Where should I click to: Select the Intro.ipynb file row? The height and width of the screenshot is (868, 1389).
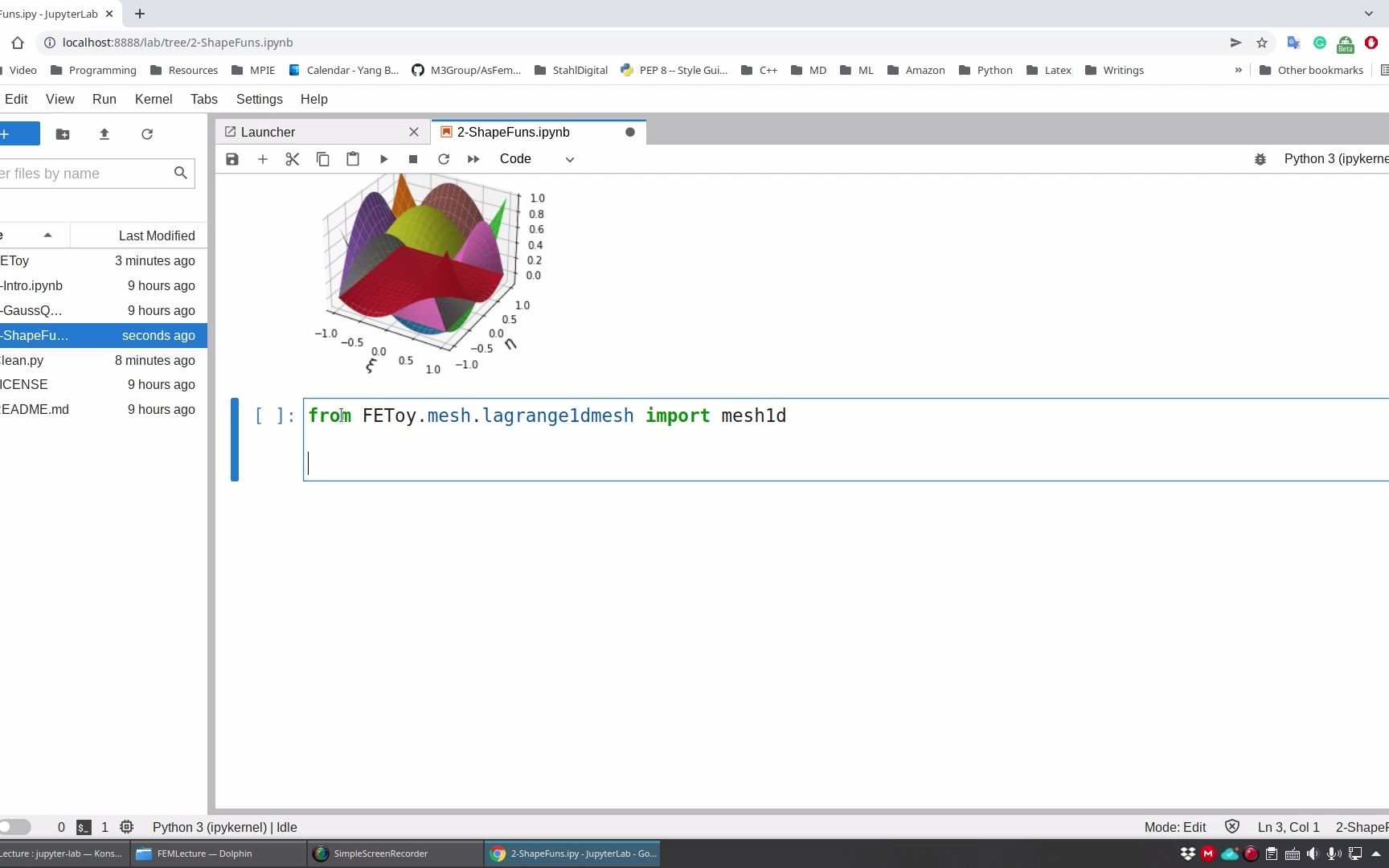tap(104, 285)
